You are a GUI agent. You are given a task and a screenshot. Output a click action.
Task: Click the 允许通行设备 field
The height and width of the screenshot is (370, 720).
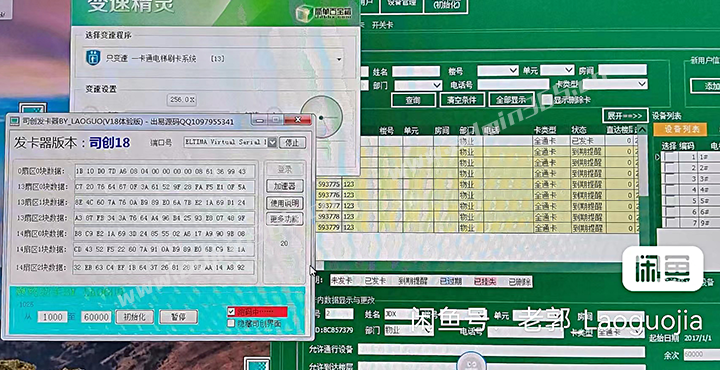coord(501,351)
